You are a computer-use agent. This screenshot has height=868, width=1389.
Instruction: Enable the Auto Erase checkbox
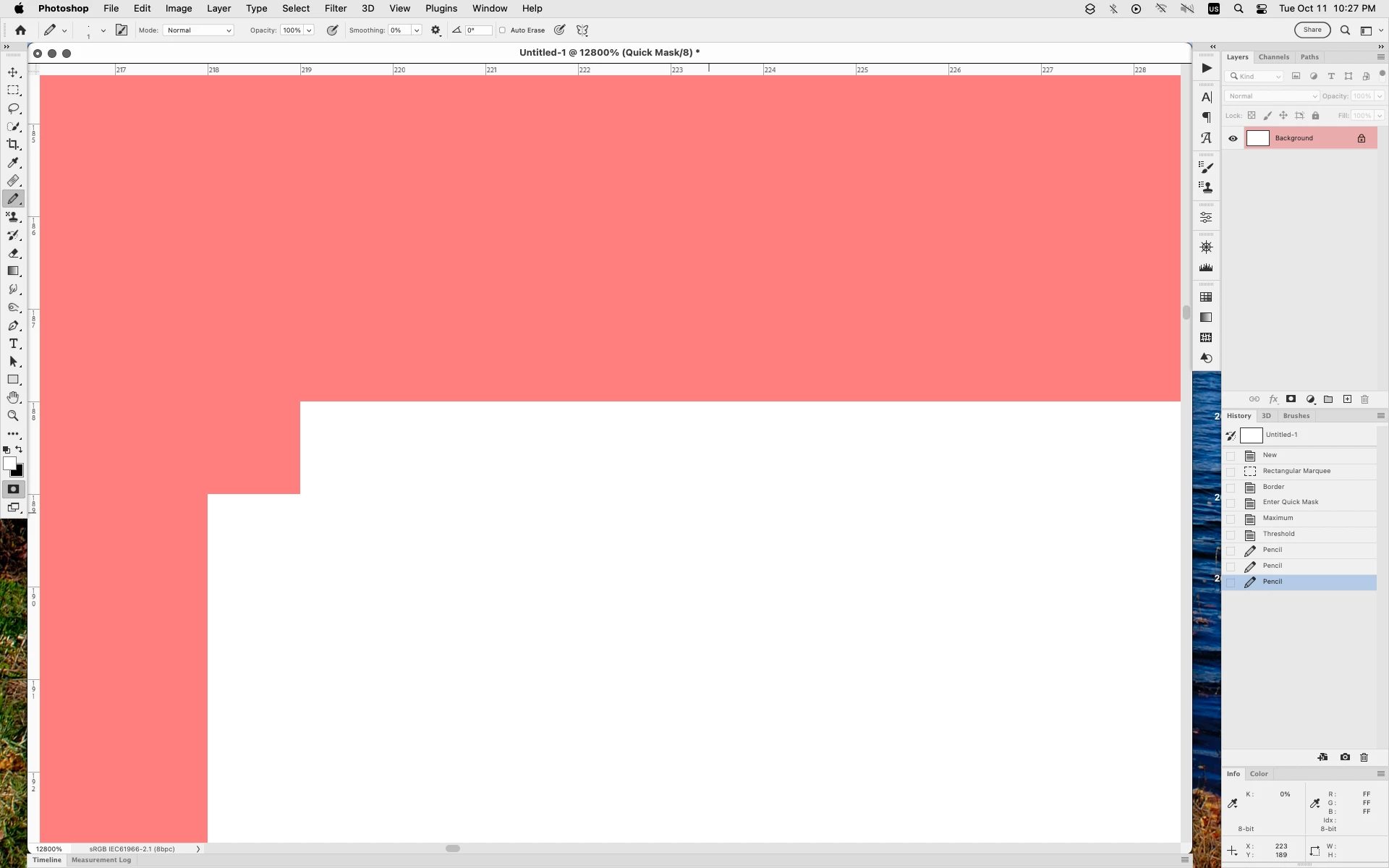(x=503, y=30)
